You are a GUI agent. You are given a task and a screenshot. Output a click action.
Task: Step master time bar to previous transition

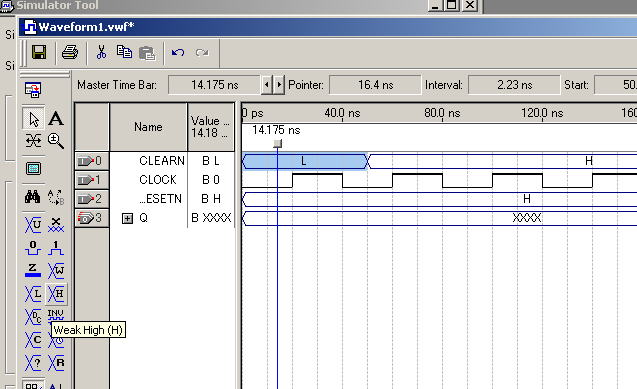pos(266,85)
